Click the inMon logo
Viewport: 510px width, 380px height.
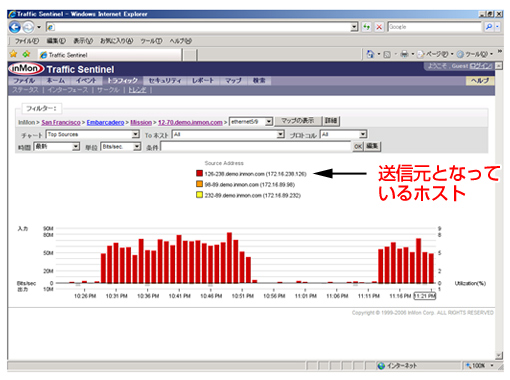[26, 69]
